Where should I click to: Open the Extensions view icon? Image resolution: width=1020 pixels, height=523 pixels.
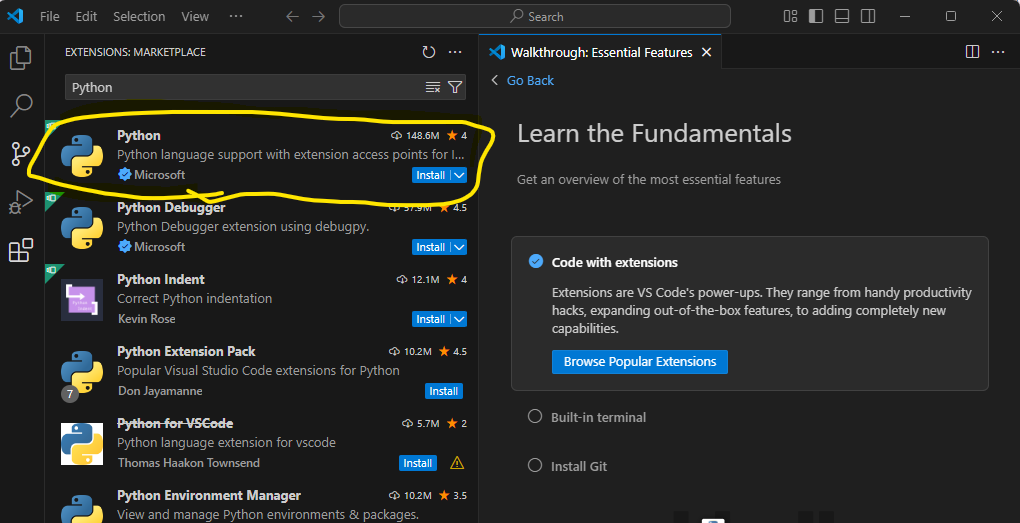[x=21, y=250]
